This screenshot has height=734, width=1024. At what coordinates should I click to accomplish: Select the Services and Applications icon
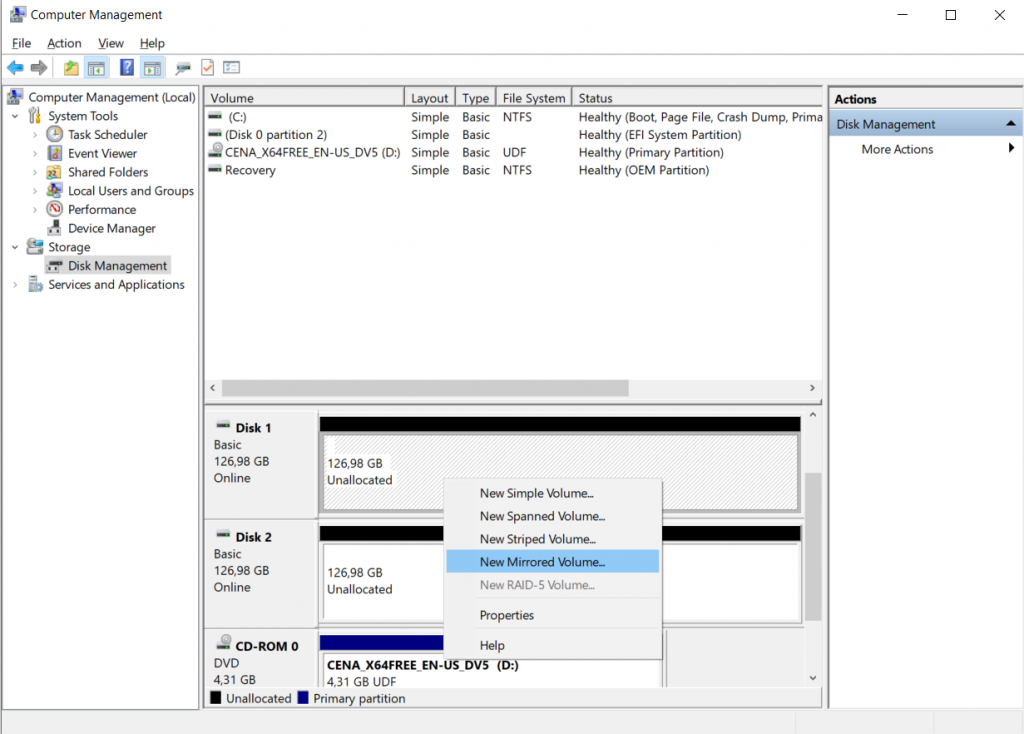tap(35, 284)
